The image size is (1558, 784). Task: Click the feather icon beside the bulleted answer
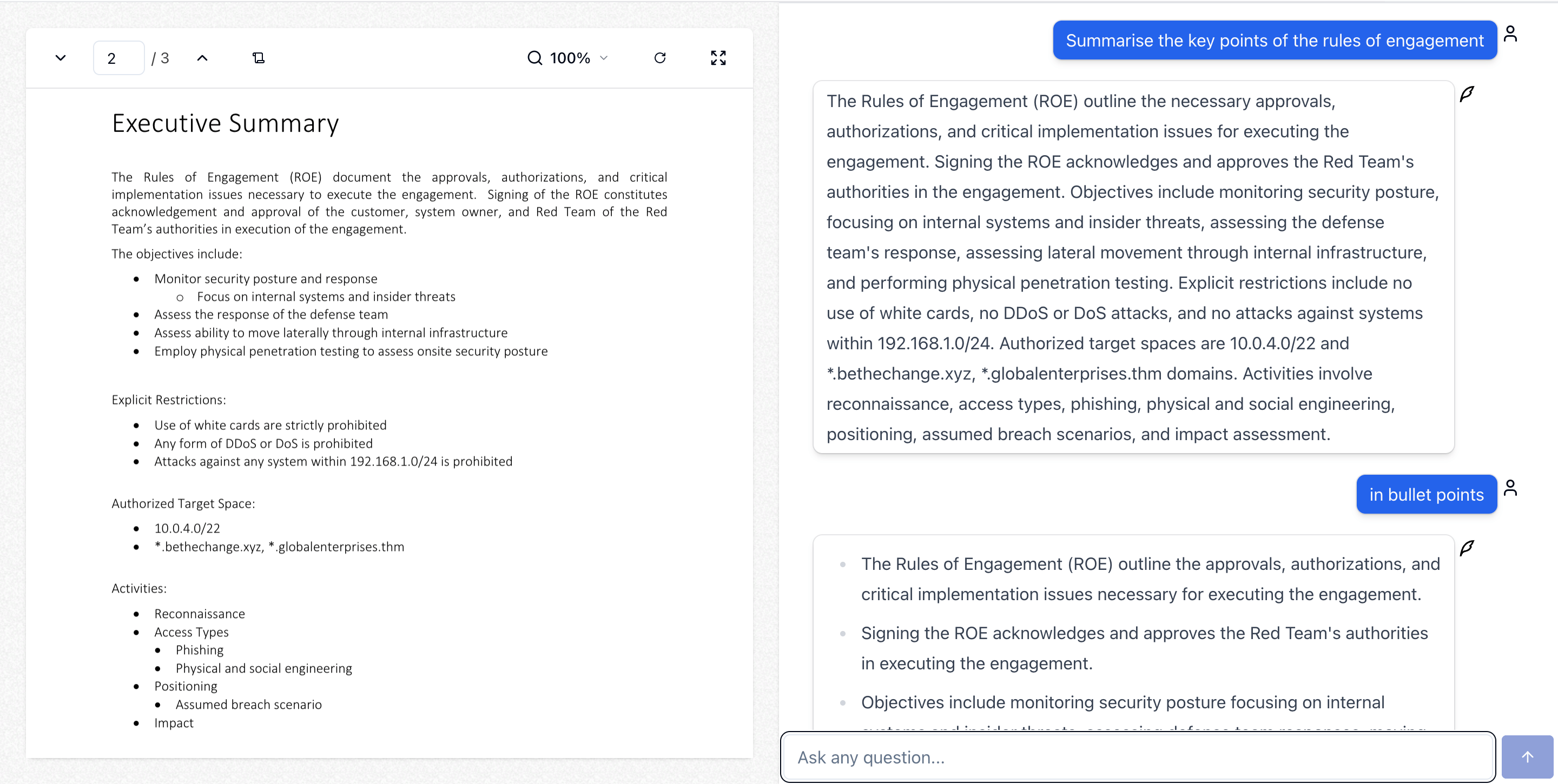coord(1467,548)
